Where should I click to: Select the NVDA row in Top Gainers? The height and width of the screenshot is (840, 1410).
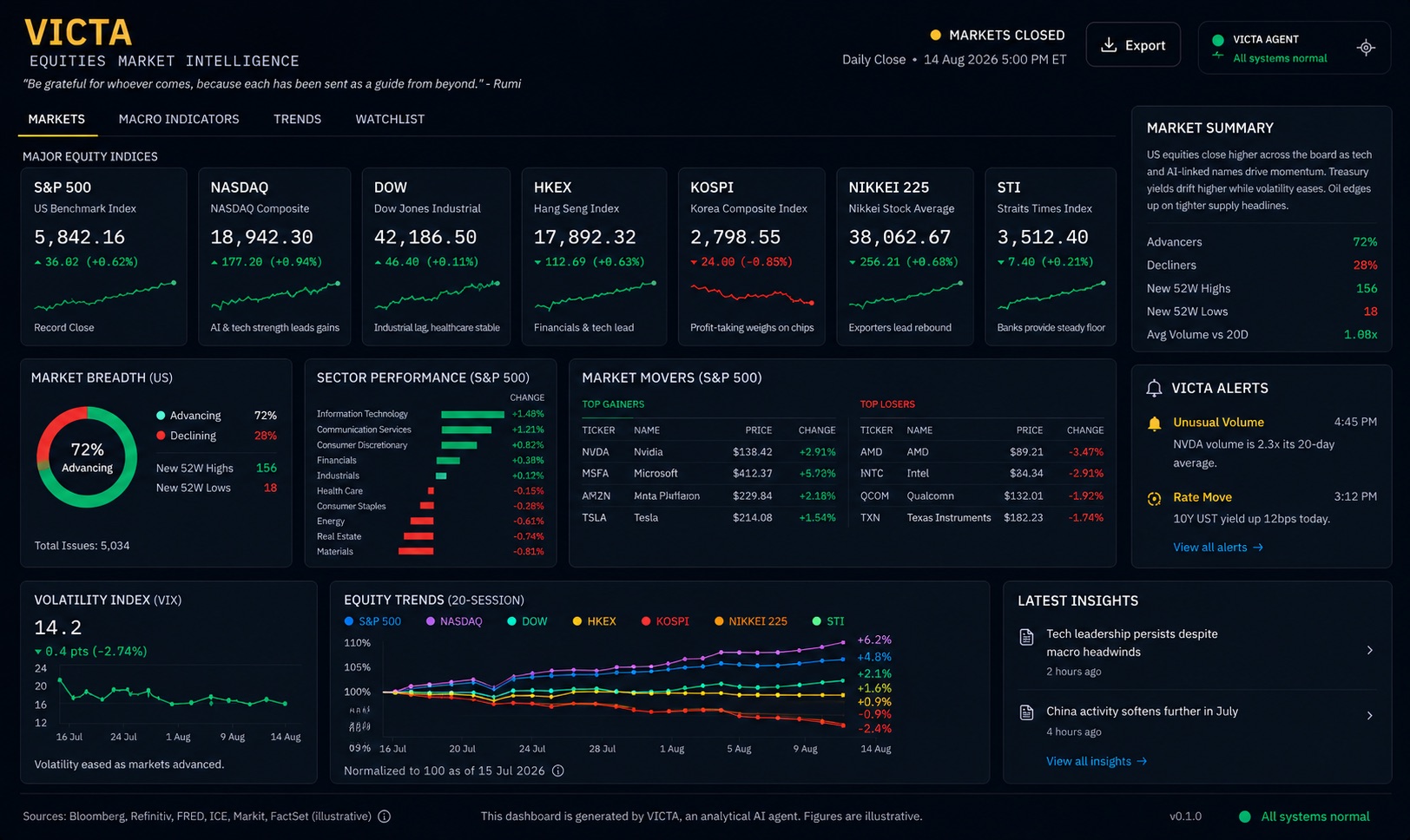pos(708,452)
